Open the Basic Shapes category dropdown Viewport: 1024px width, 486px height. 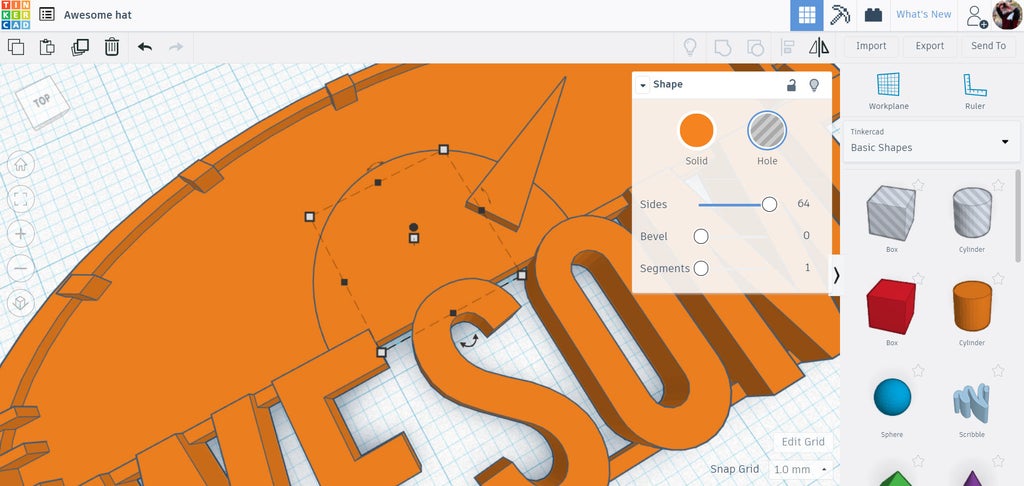[x=930, y=141]
